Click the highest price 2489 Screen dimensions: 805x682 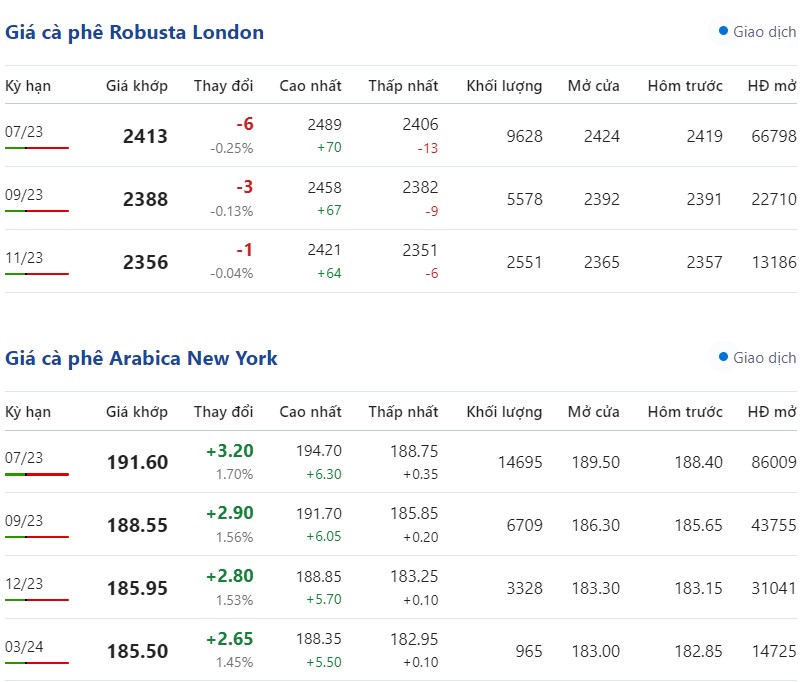324,124
